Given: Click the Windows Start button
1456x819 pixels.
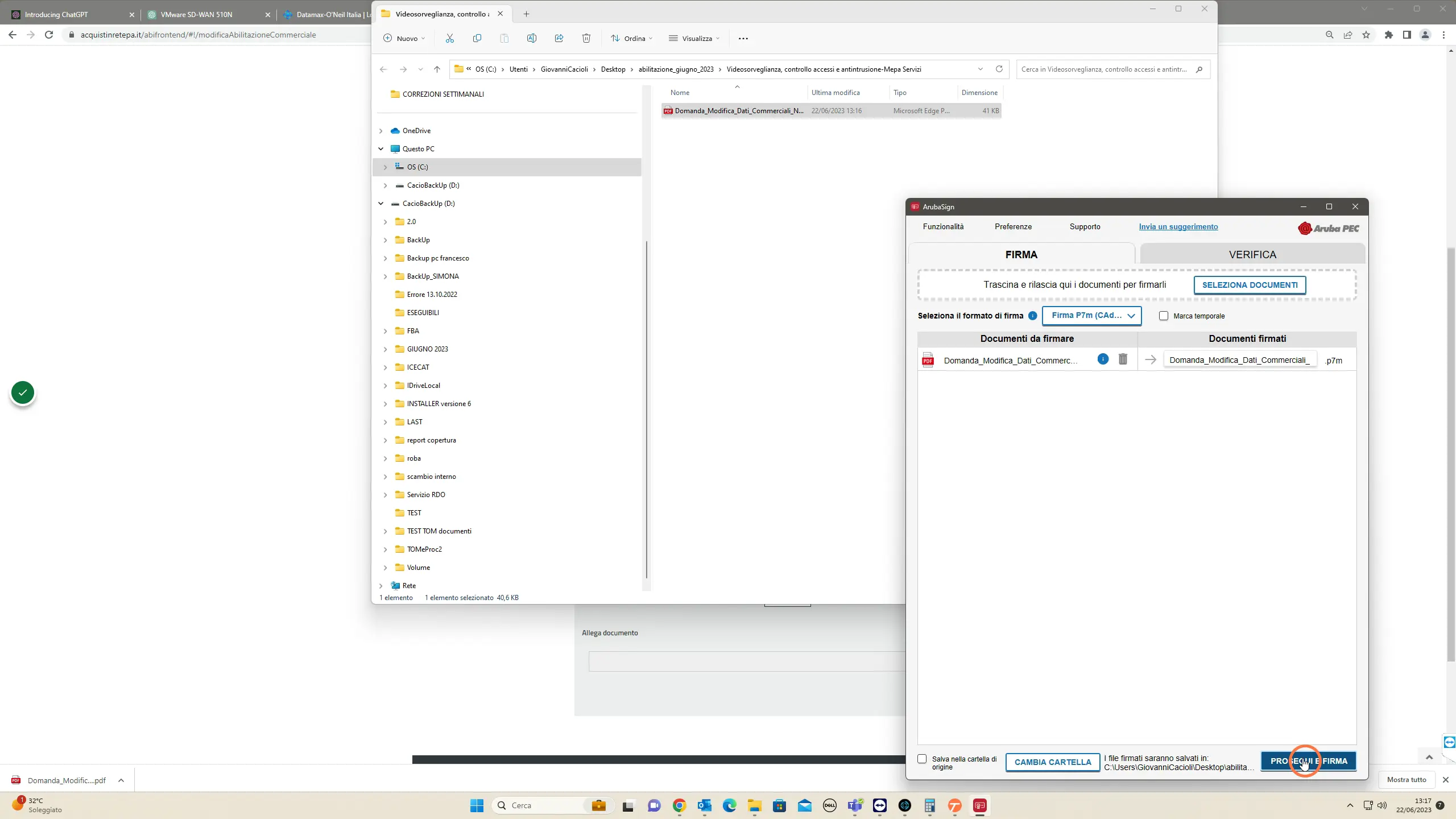Looking at the screenshot, I should click(477, 805).
